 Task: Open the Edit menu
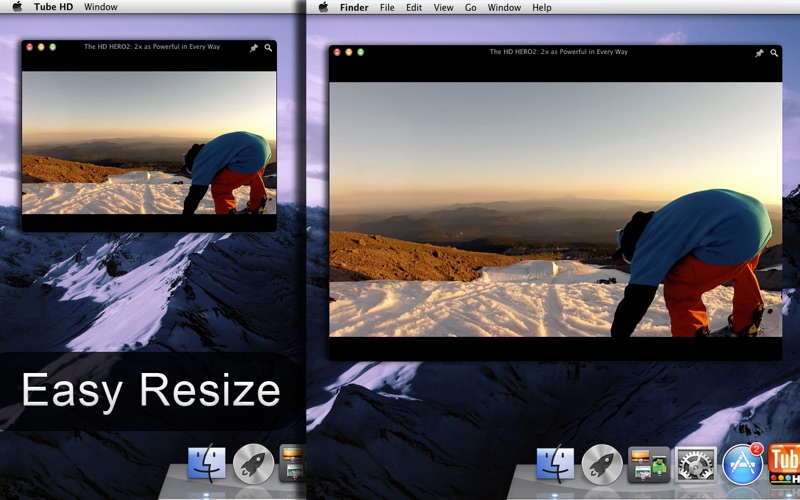pos(414,7)
